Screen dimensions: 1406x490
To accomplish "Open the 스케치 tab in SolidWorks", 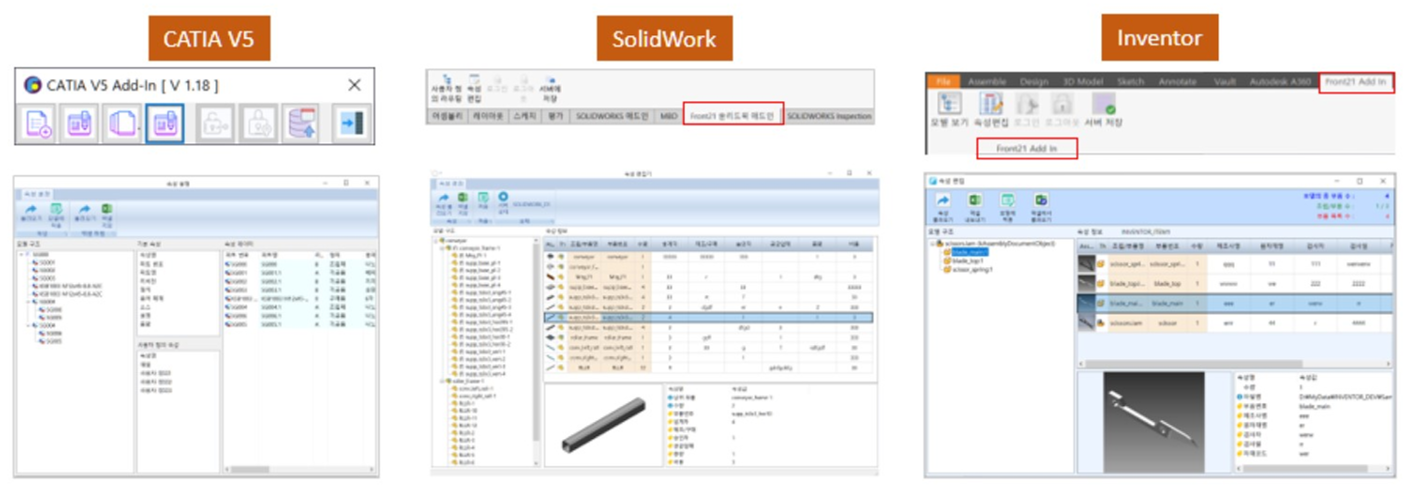I will 524,116.
